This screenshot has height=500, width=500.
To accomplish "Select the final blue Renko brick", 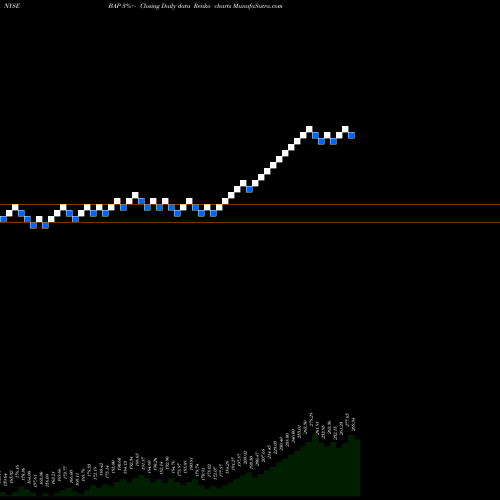I will (x=351, y=135).
